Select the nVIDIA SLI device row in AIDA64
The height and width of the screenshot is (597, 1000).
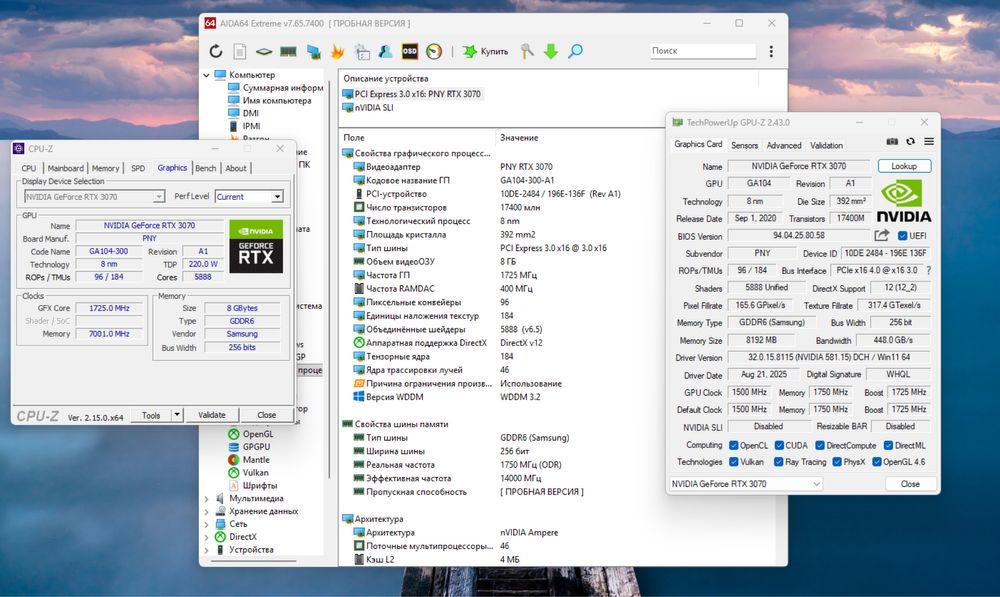tap(368, 107)
